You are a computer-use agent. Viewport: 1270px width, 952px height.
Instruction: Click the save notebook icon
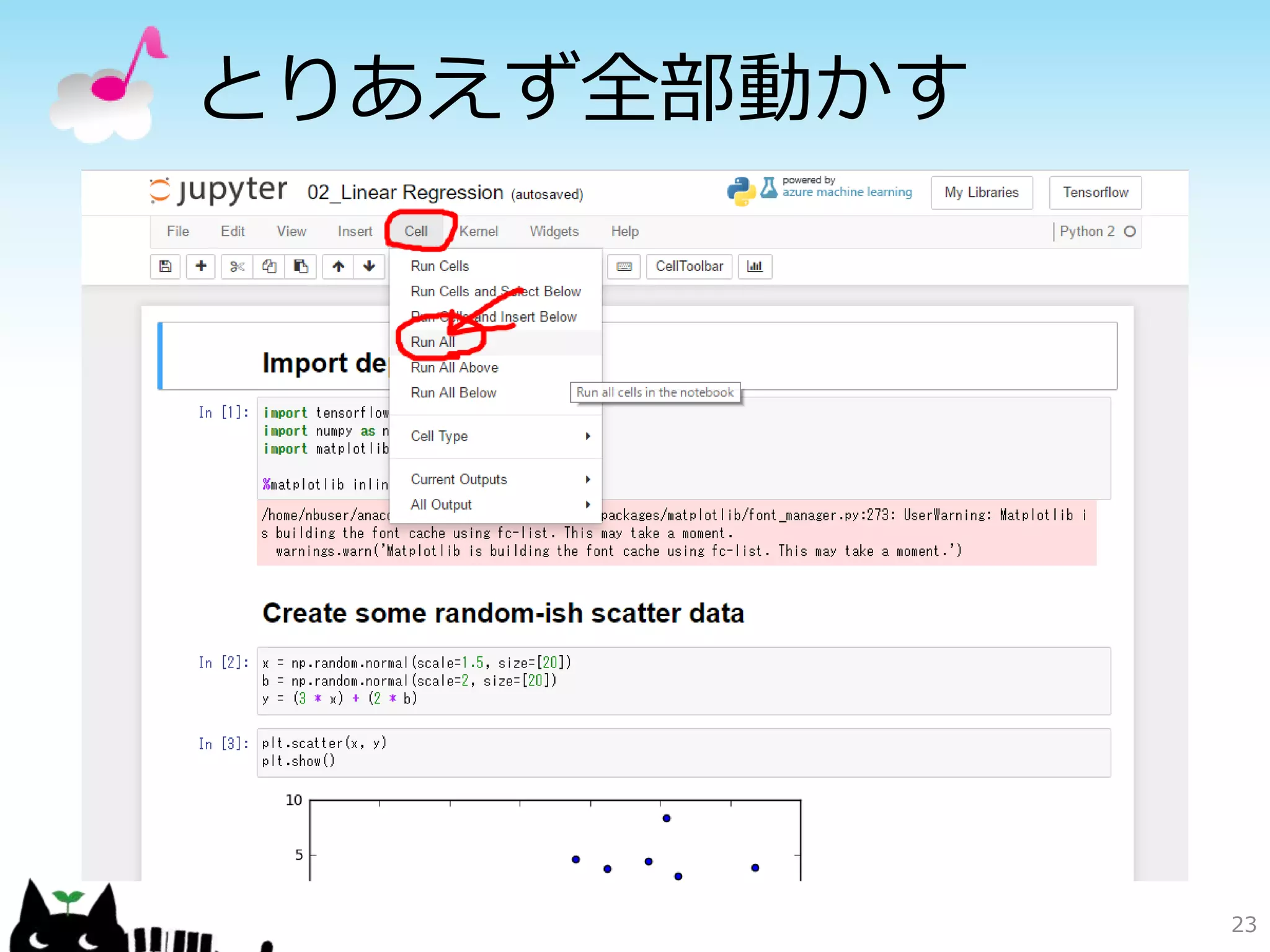(165, 267)
